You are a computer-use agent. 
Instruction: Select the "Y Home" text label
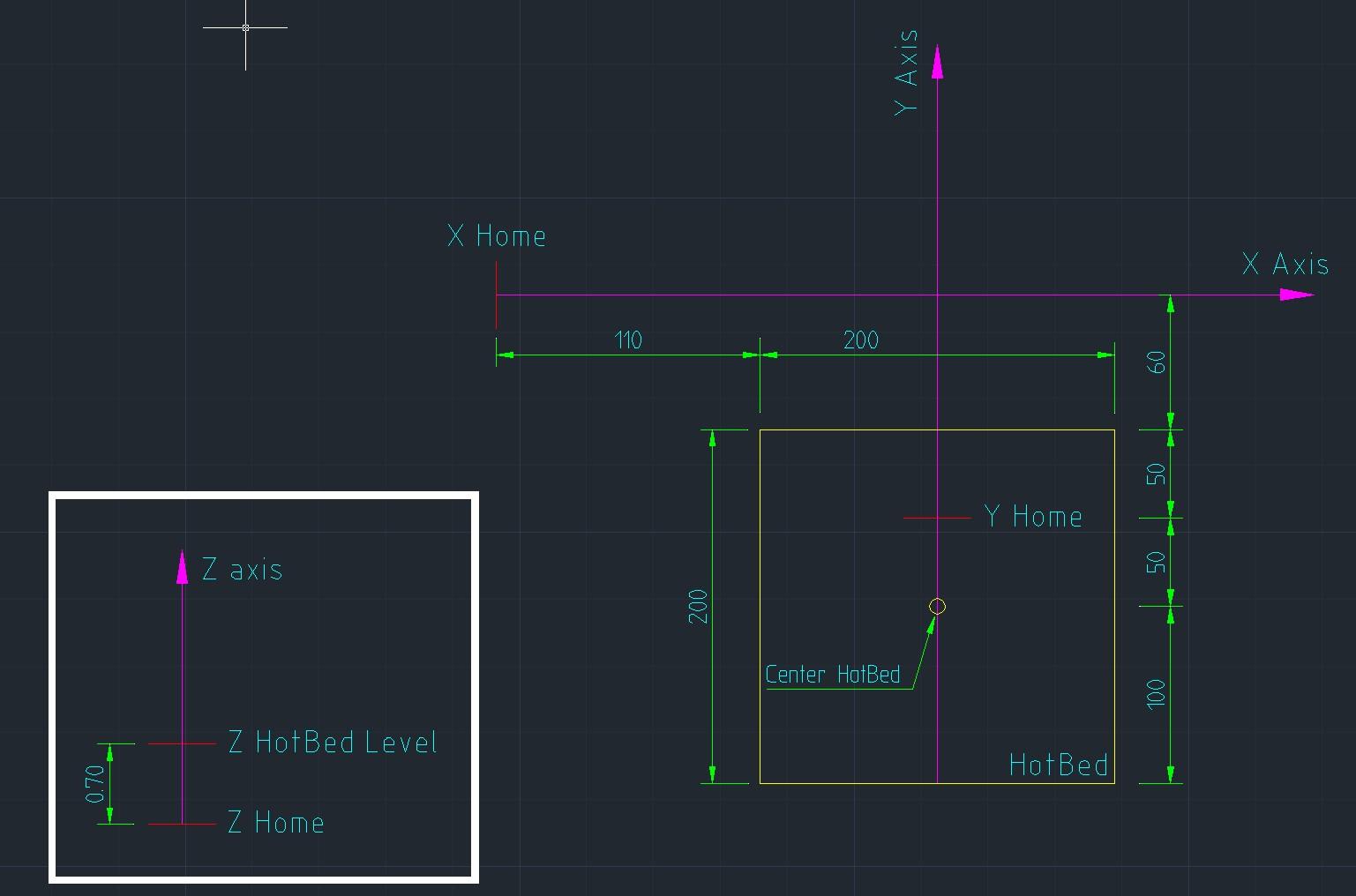coord(1033,517)
